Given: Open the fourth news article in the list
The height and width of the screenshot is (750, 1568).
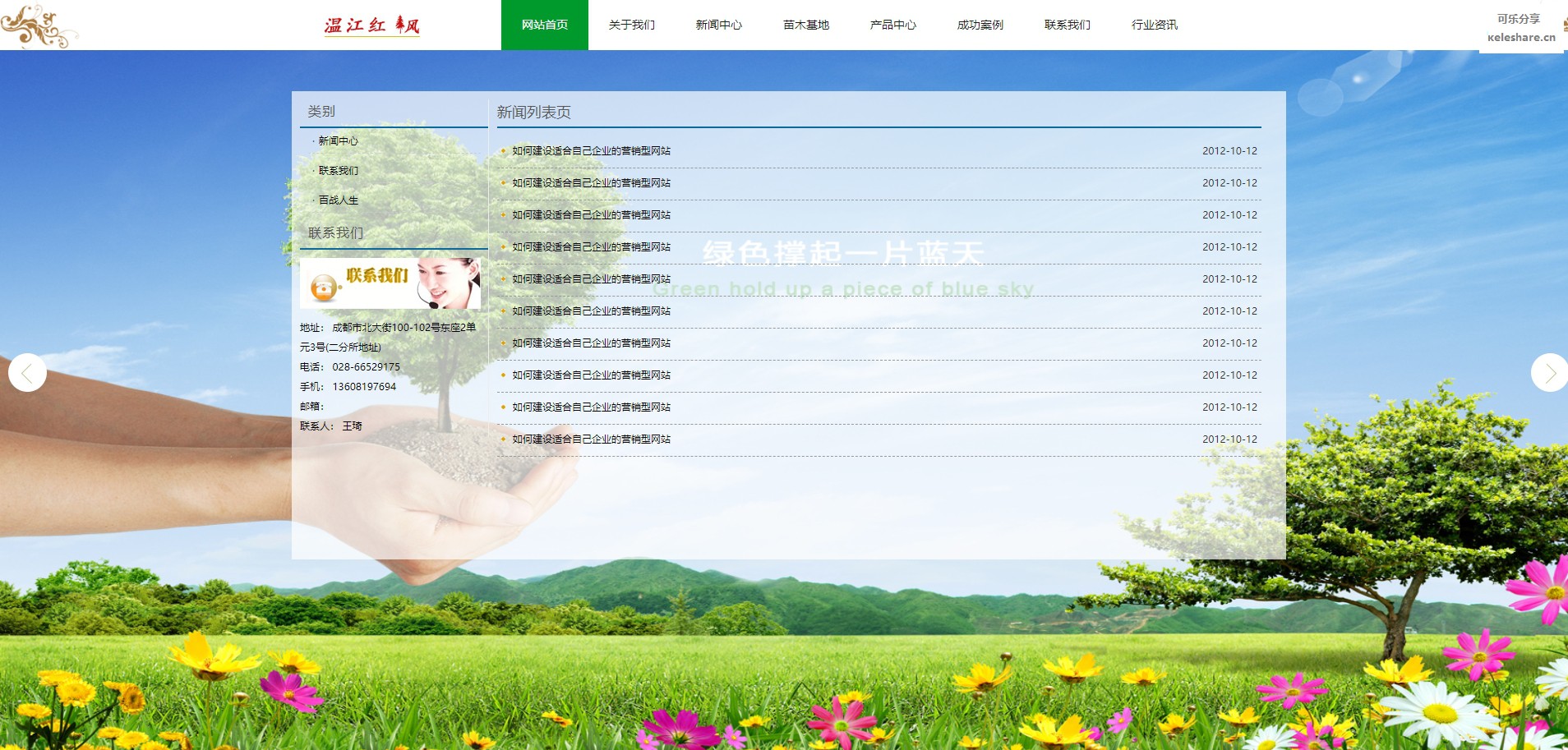Looking at the screenshot, I should pyautogui.click(x=591, y=247).
